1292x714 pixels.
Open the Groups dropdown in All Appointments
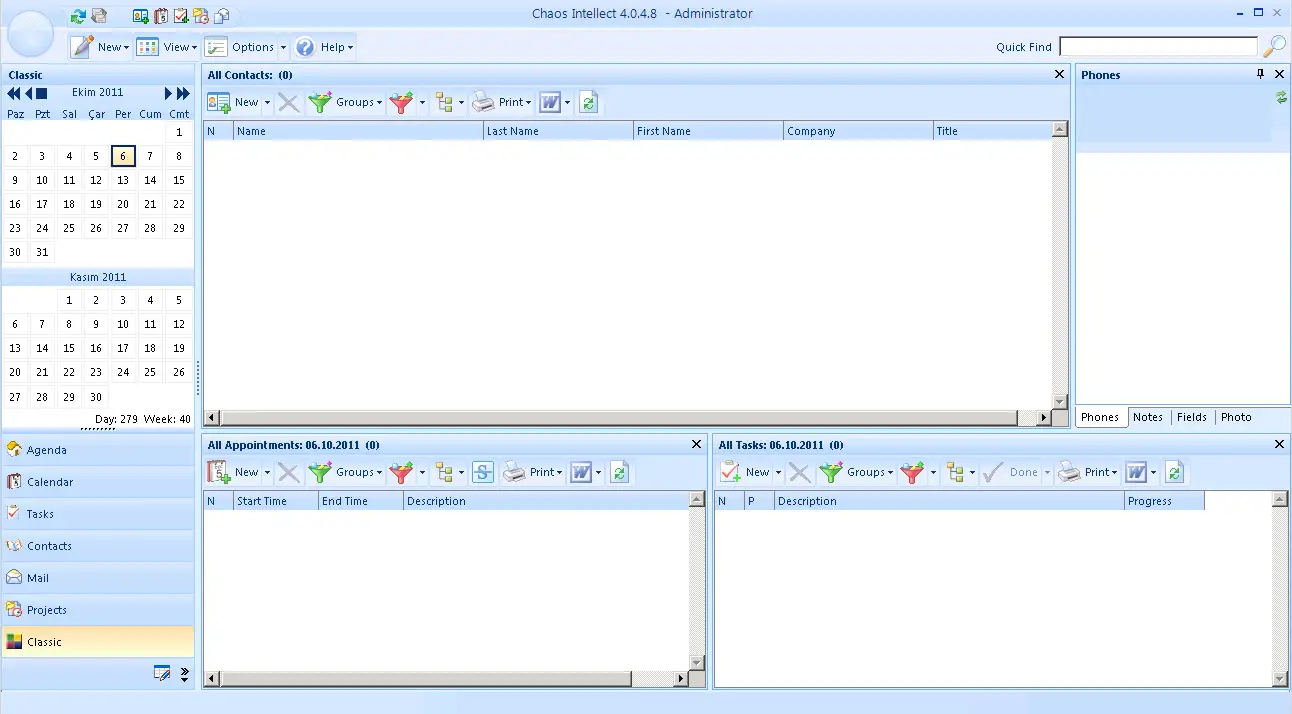click(x=347, y=472)
